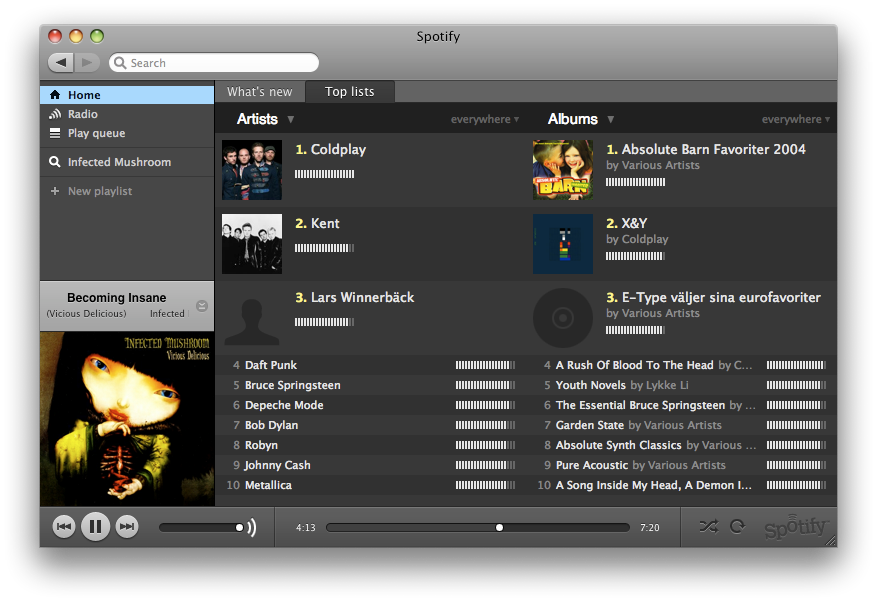Select Robyn in the artists list
The width and height of the screenshot is (877, 602).
370,445
